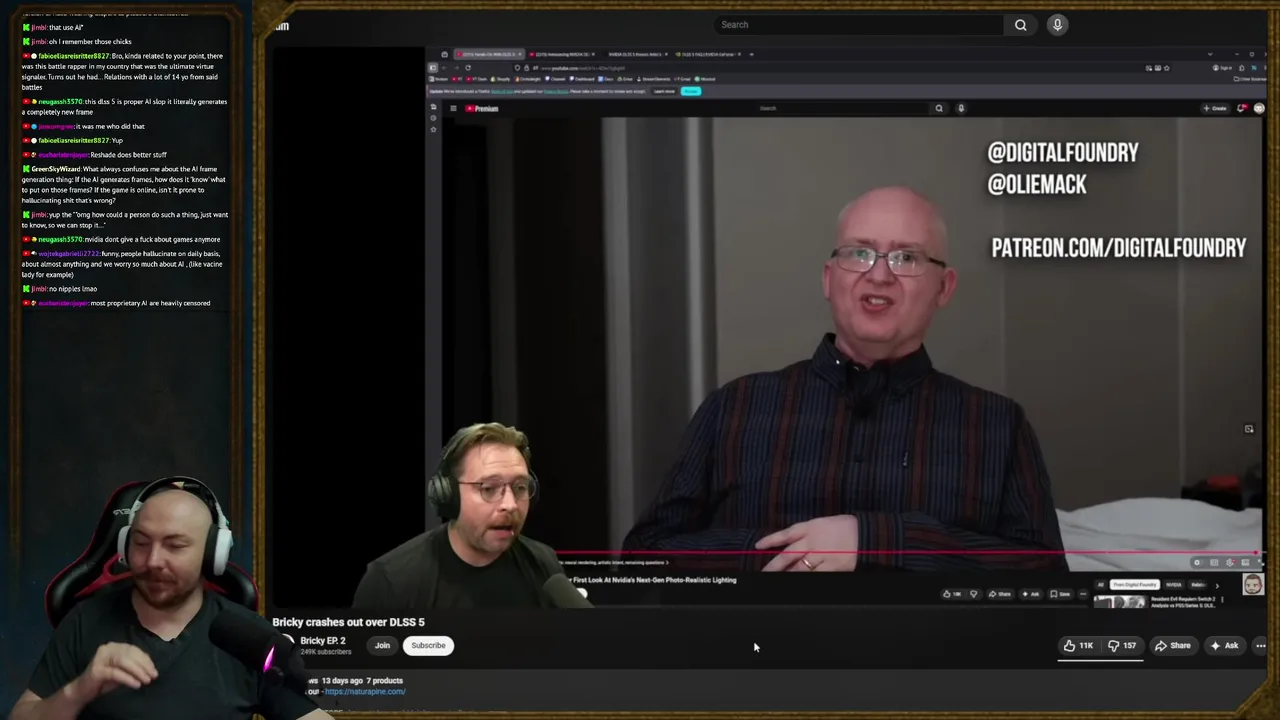Activate voice search microphone icon
This screenshot has width=1280, height=720.
1057,25
